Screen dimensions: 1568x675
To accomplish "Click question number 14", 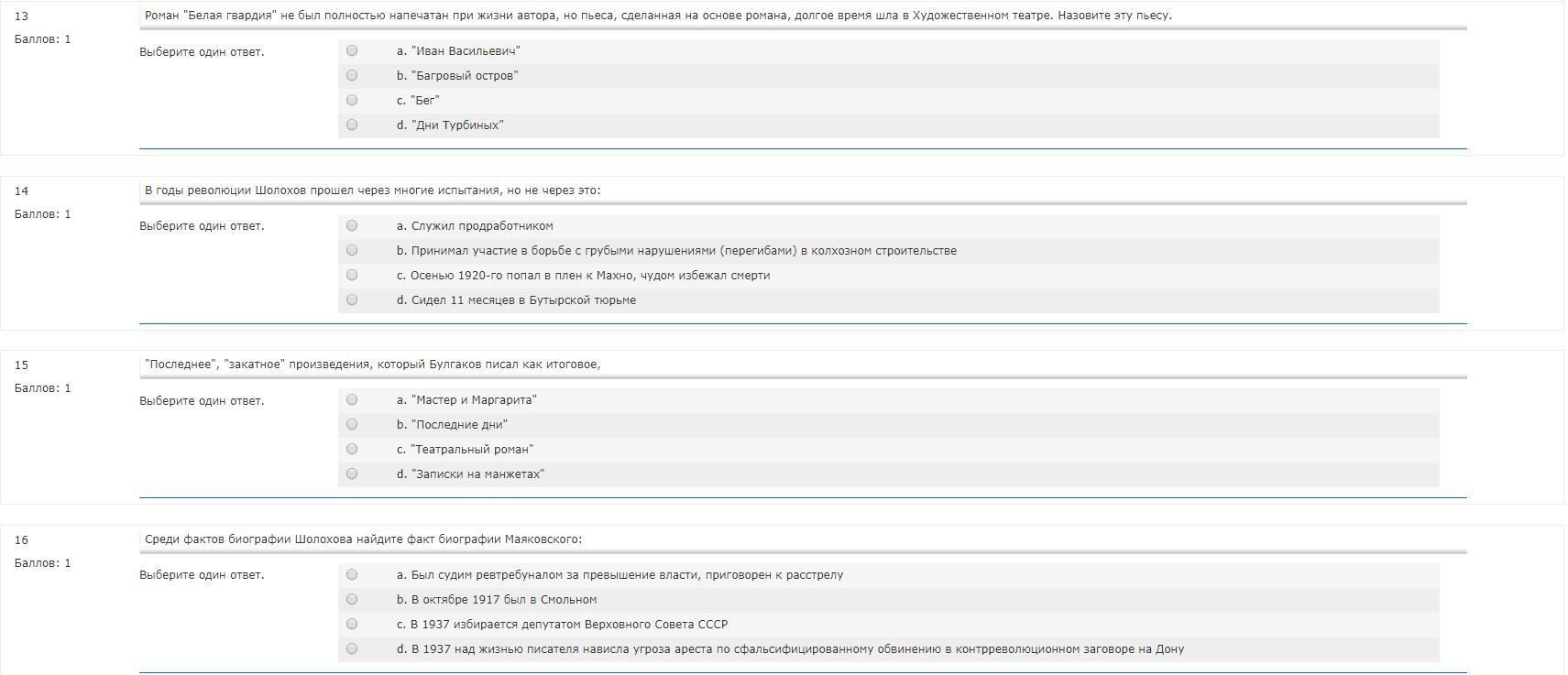I will [21, 191].
